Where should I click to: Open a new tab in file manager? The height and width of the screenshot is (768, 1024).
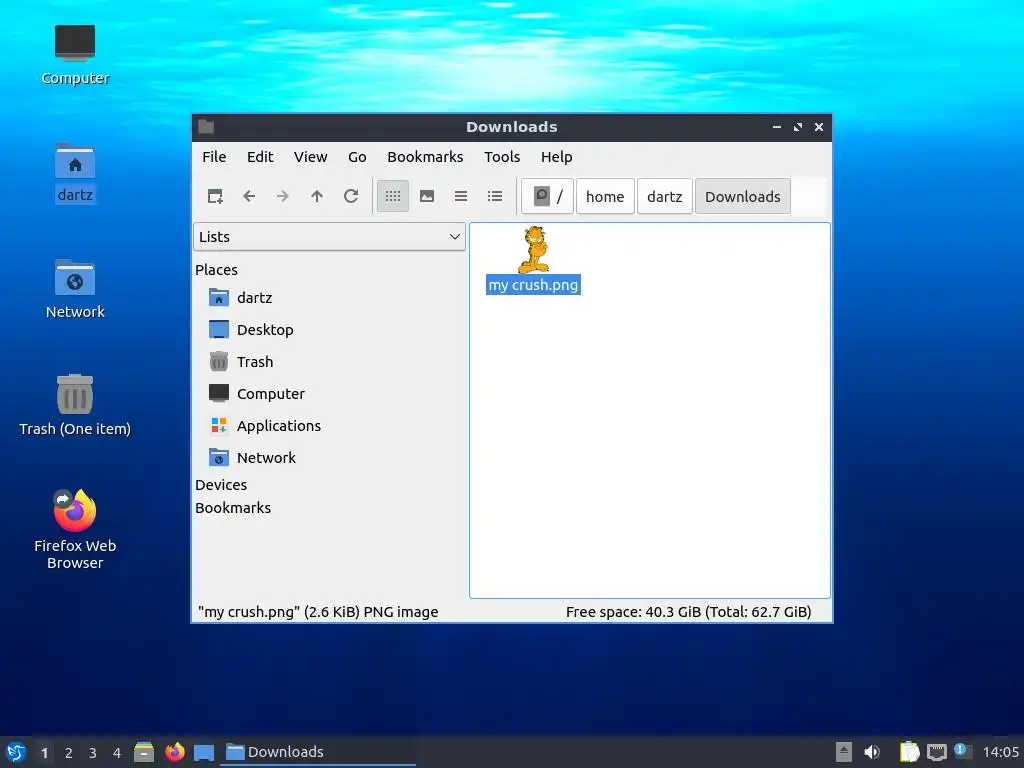tap(215, 196)
